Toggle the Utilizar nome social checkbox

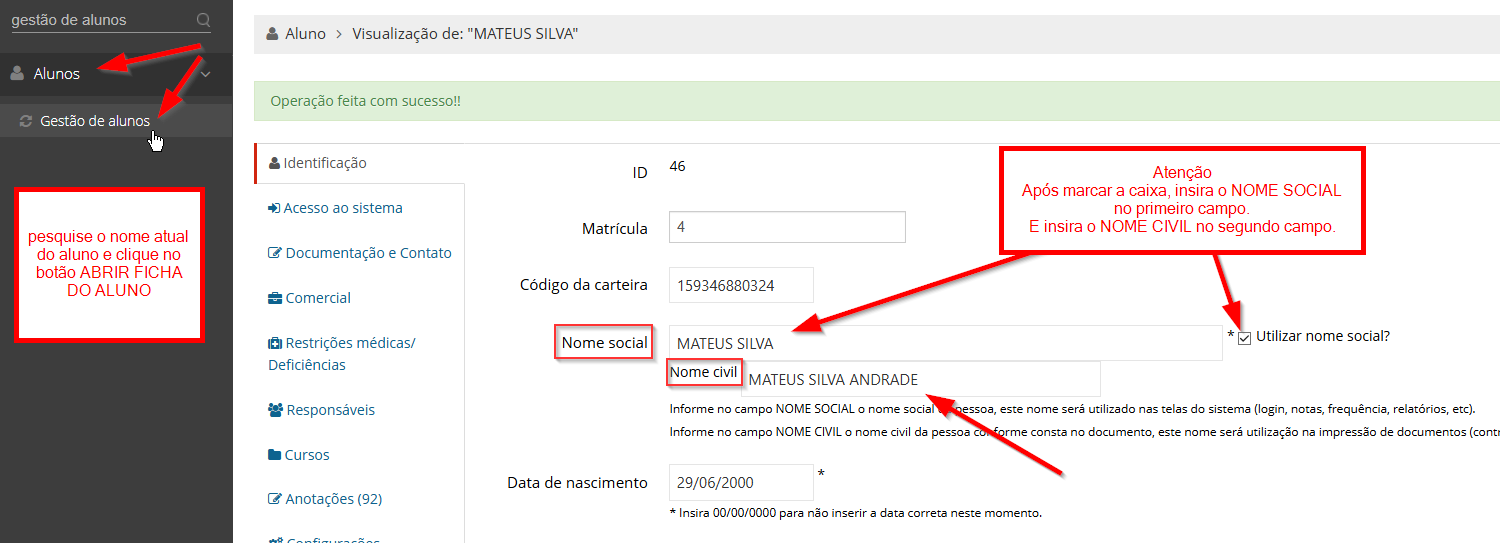(x=1245, y=338)
